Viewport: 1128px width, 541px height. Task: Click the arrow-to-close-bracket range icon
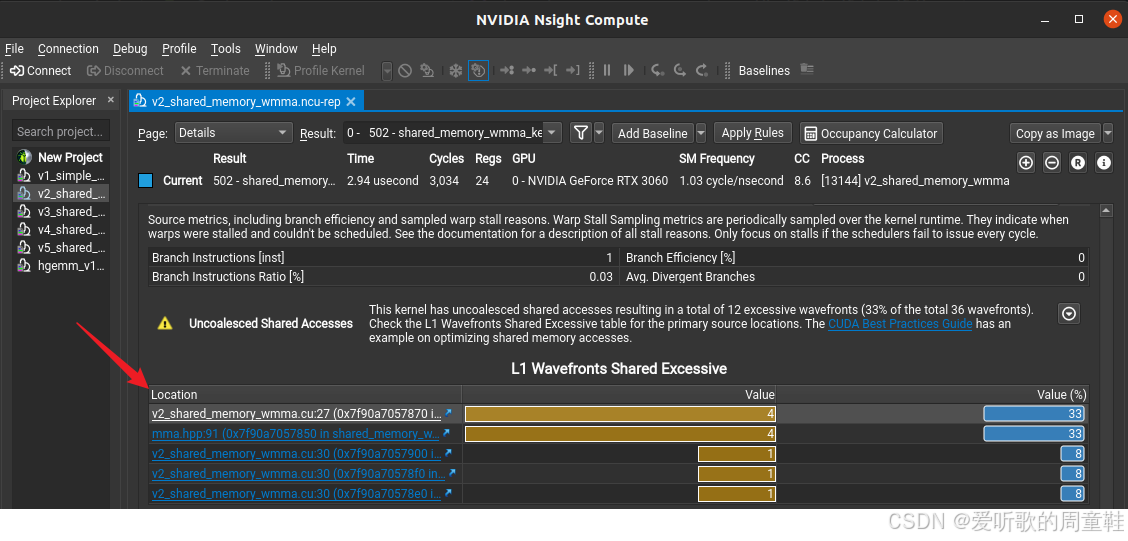point(573,71)
